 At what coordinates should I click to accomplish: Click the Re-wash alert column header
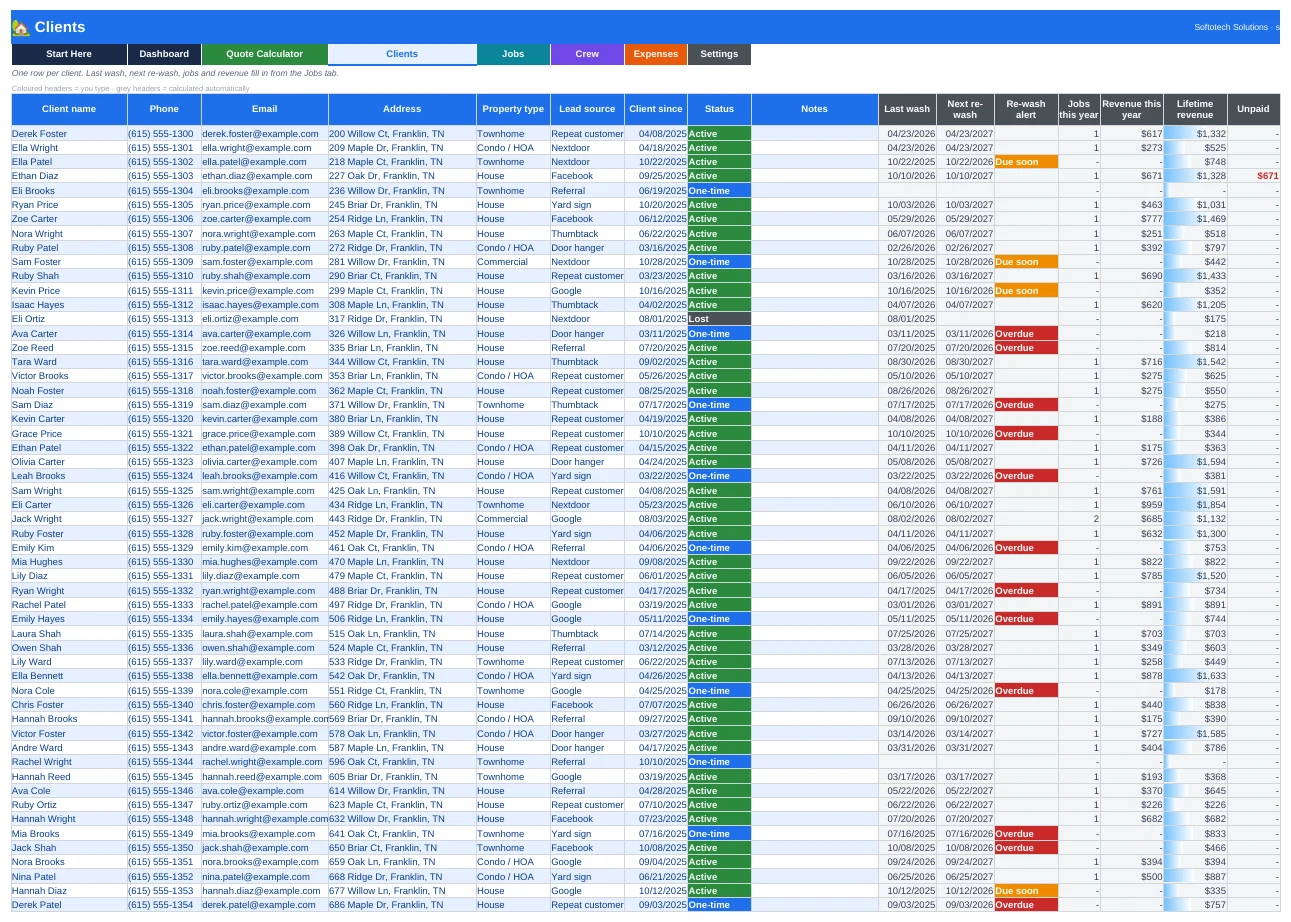click(1026, 109)
